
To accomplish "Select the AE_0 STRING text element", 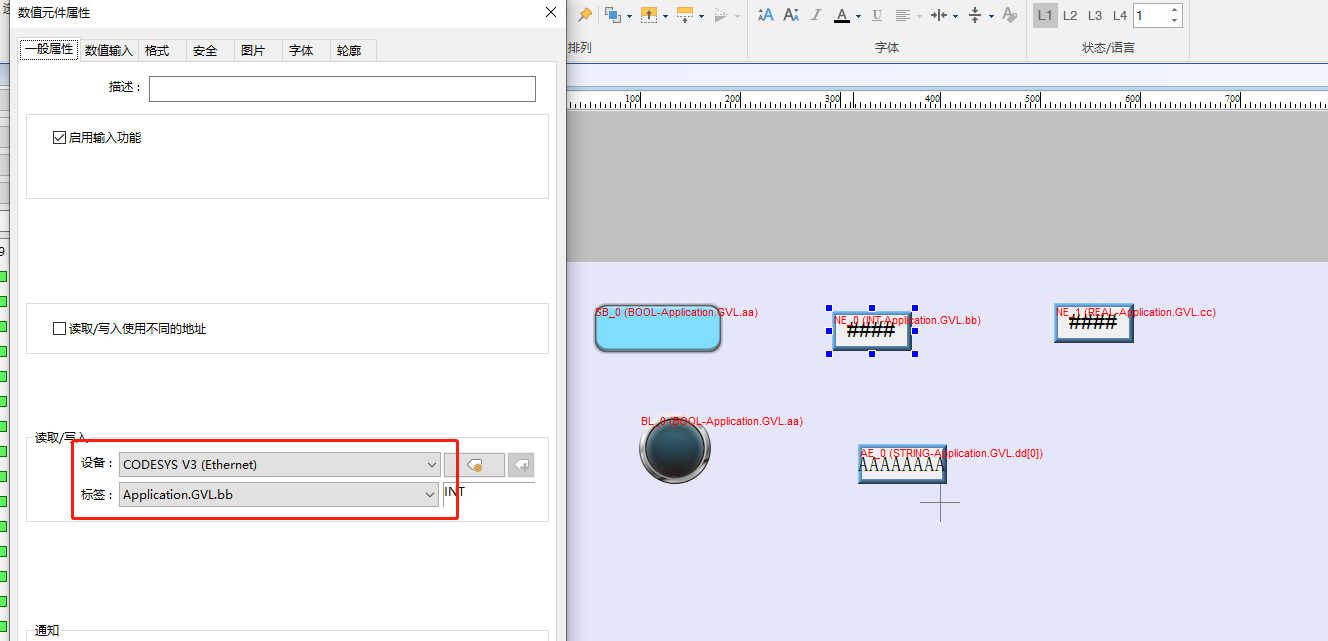I will click(x=902, y=465).
